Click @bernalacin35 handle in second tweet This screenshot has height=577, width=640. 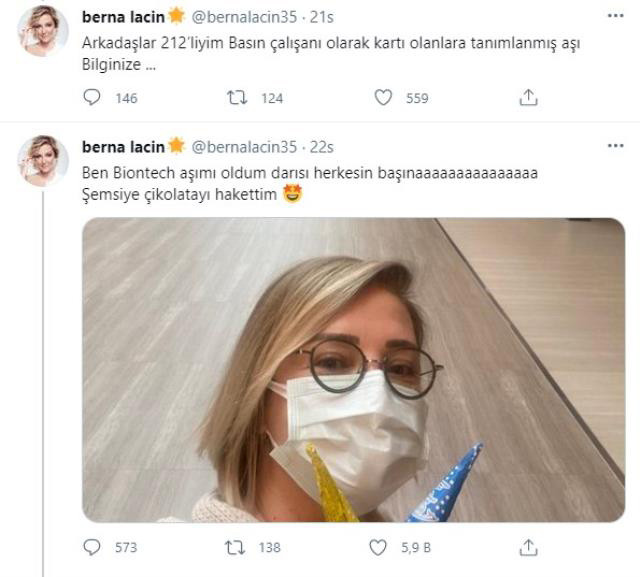click(246, 147)
